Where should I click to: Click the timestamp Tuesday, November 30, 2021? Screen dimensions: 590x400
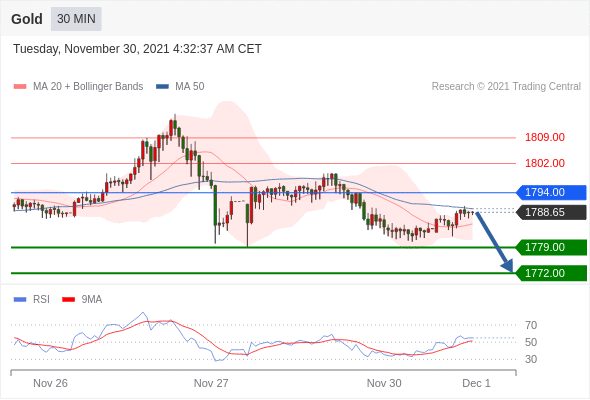pyautogui.click(x=137, y=49)
